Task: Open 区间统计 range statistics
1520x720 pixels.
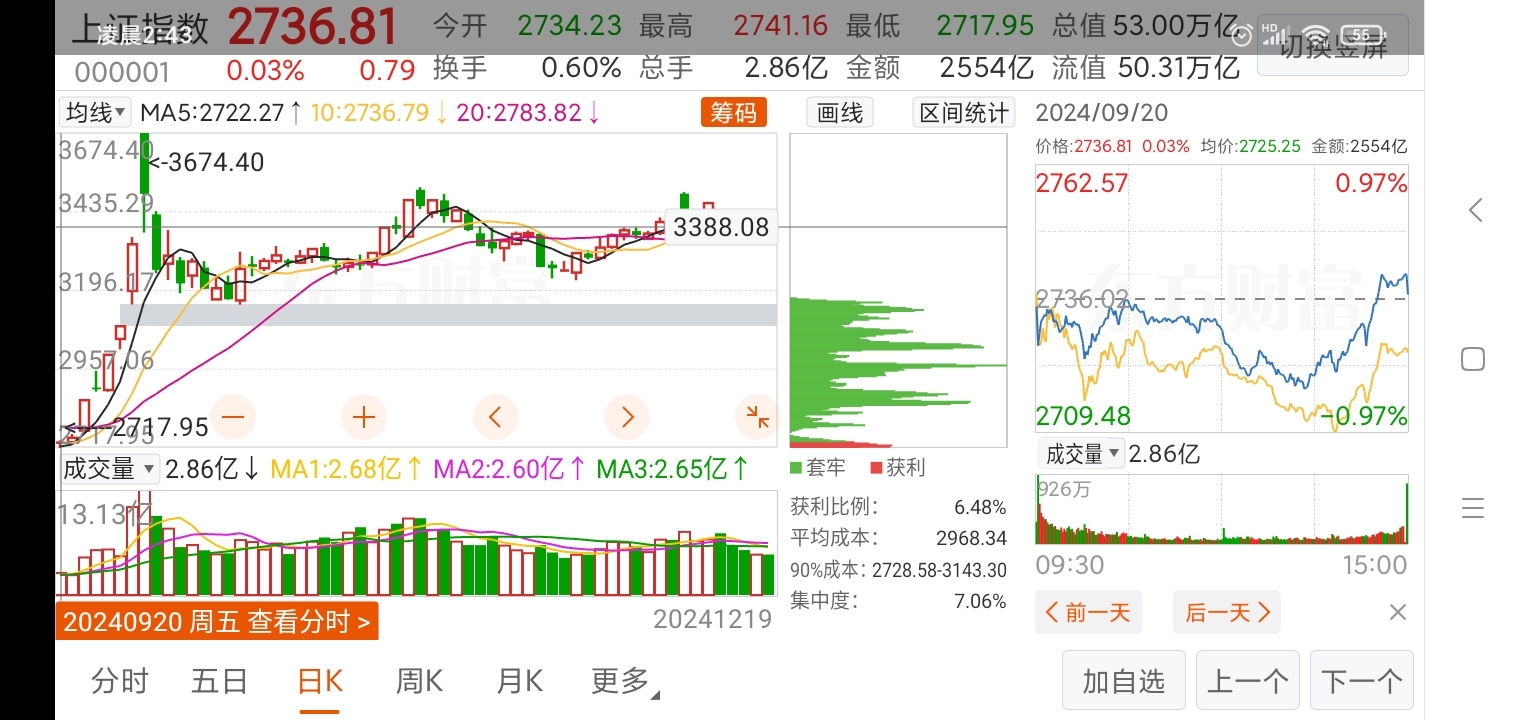Action: click(x=964, y=113)
